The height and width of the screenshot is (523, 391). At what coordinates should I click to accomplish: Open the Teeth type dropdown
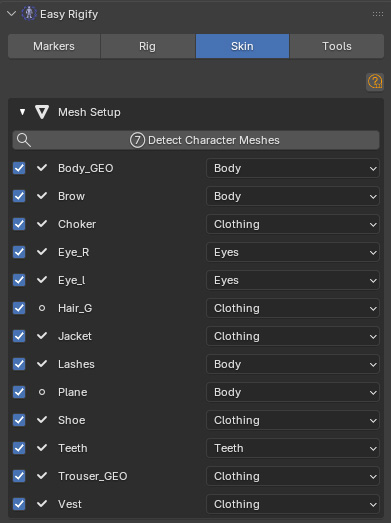(x=293, y=448)
